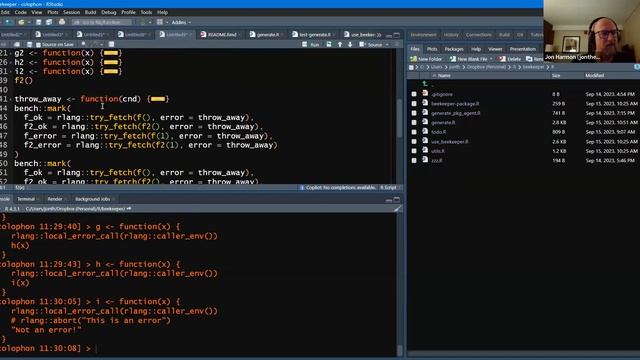Image resolution: width=640 pixels, height=360 pixels.
Task: Click the beekeeper breadcrumb in file path
Action: point(534,67)
